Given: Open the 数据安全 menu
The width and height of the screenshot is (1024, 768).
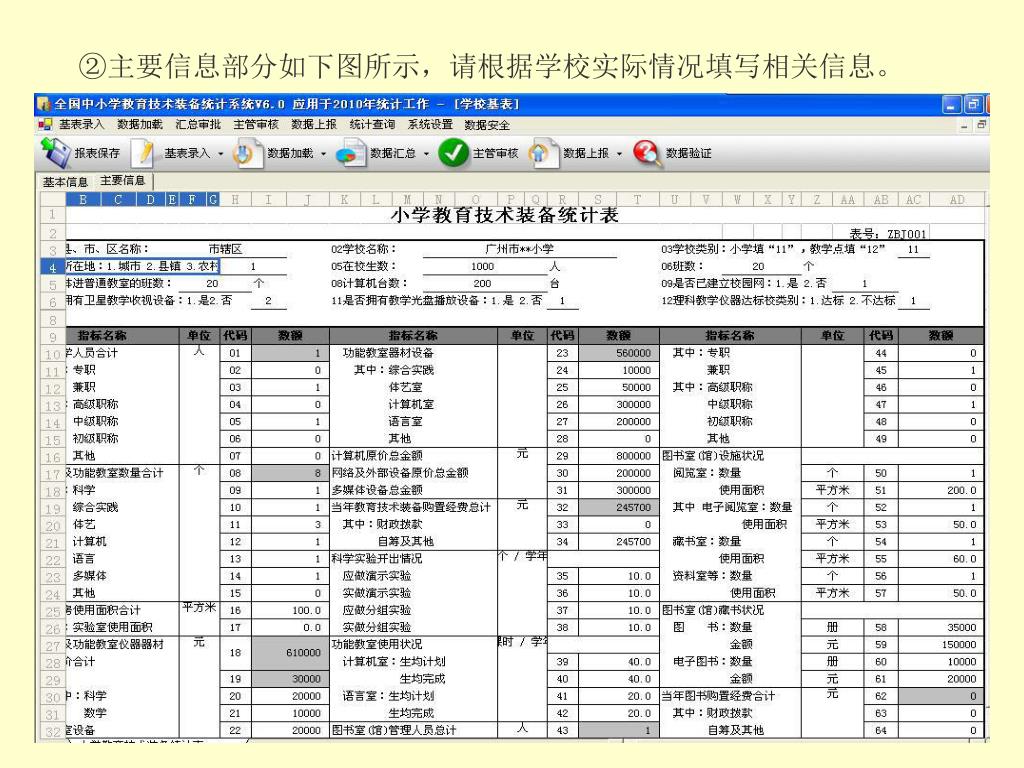Looking at the screenshot, I should coord(487,125).
